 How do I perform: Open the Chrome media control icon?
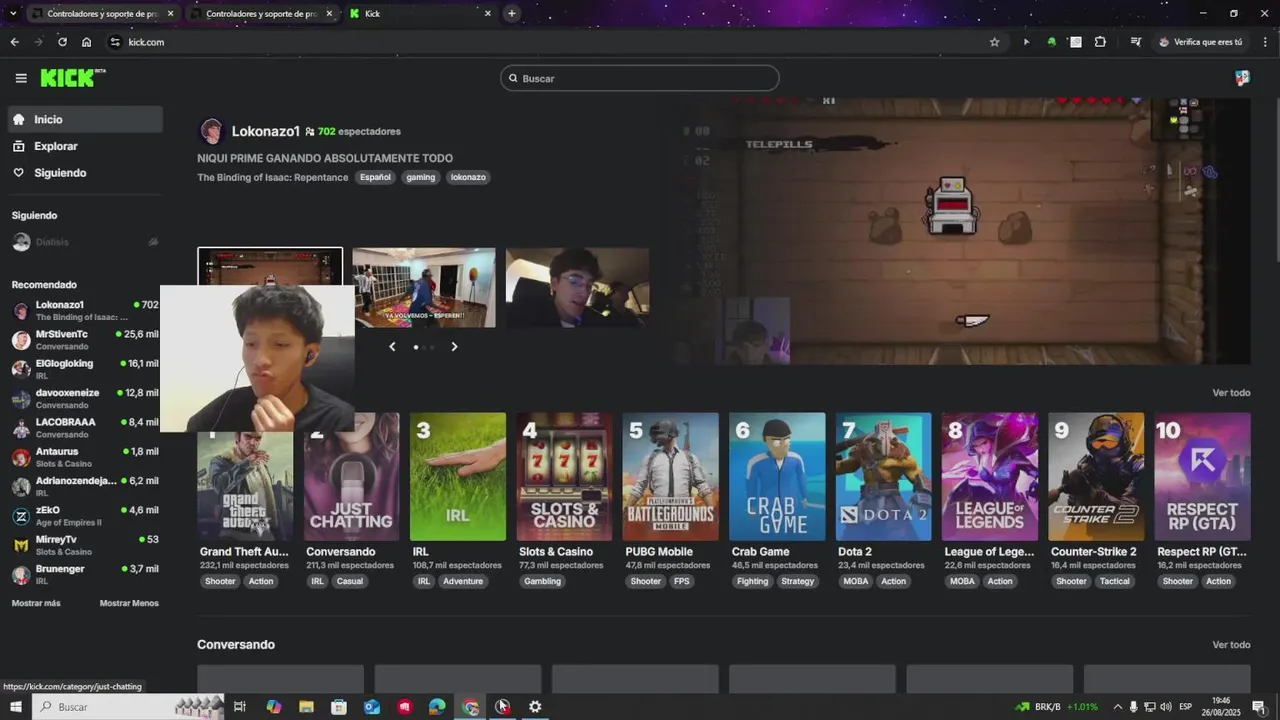1136,42
